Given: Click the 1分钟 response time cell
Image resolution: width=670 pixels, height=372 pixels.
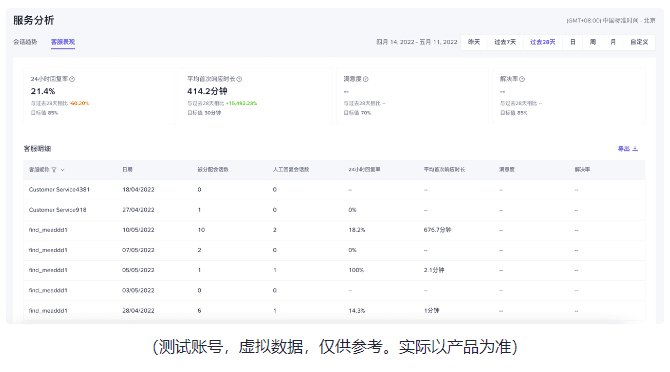Looking at the screenshot, I should (x=432, y=310).
